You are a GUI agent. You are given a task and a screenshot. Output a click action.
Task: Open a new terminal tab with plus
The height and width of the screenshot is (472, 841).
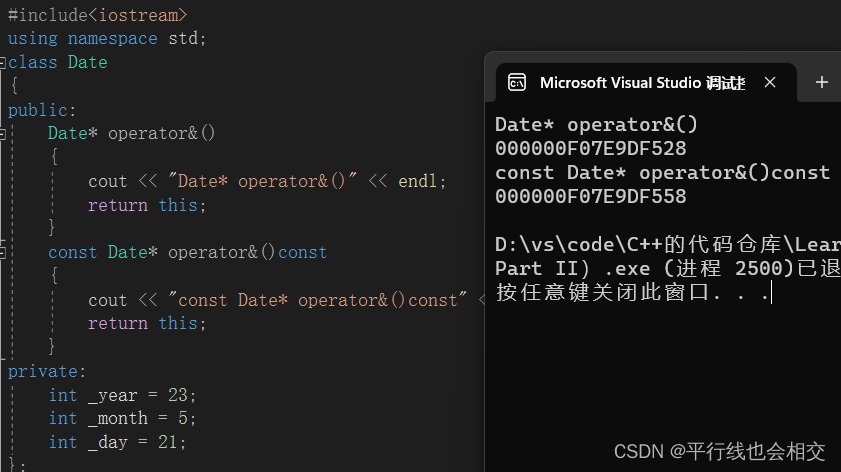coord(822,83)
